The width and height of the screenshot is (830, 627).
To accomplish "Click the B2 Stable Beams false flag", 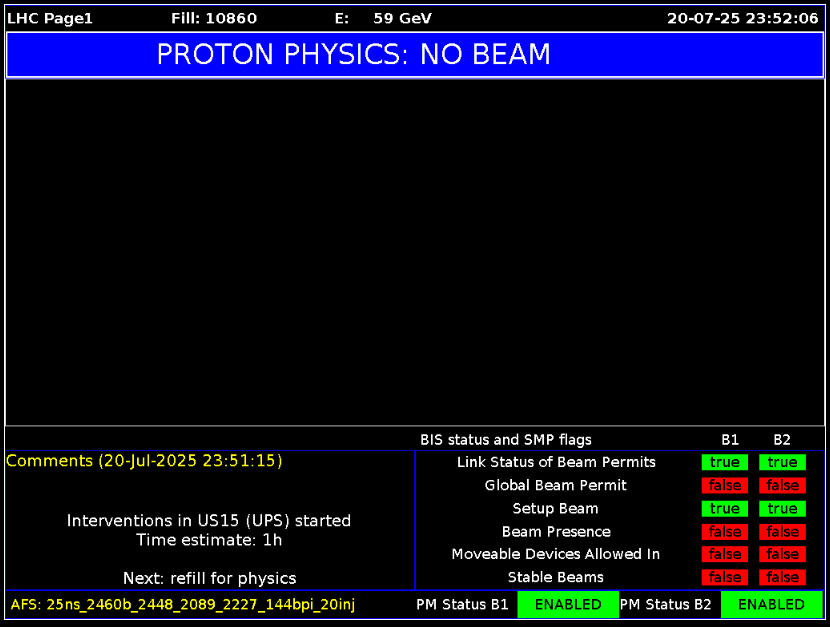I will [782, 577].
